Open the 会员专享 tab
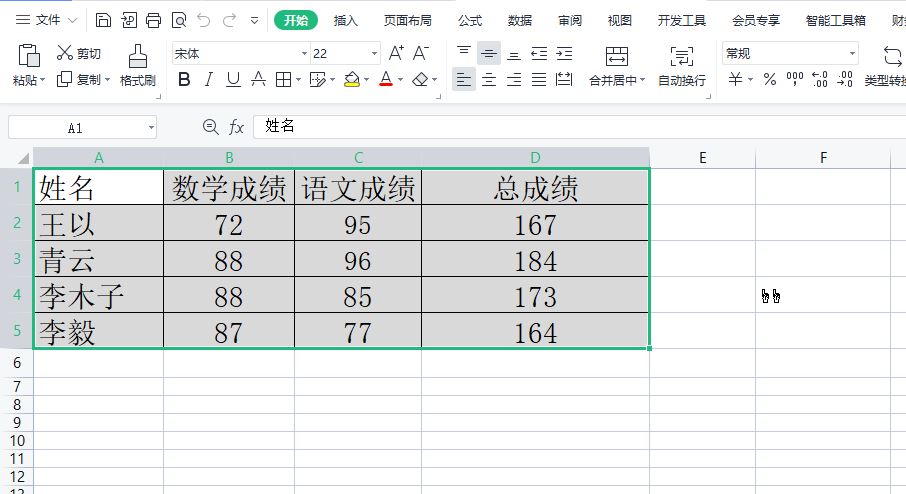This screenshot has height=494, width=906. point(756,20)
